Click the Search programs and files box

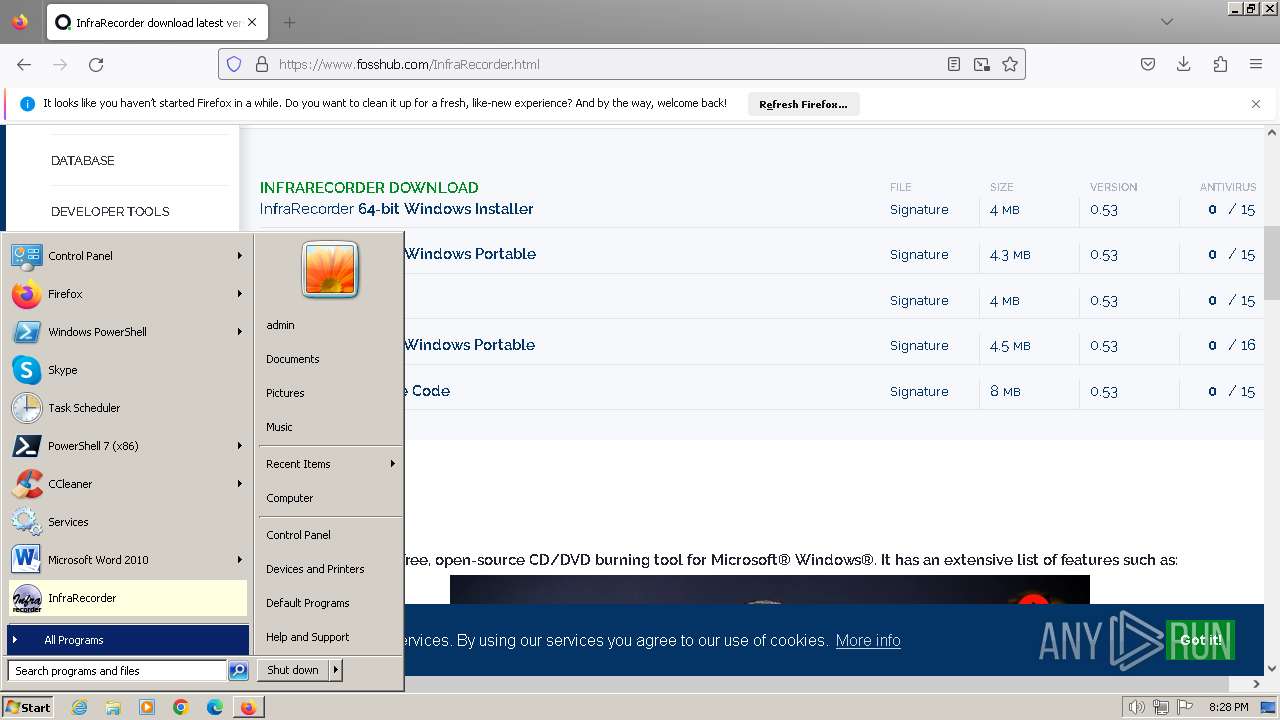[117, 671]
